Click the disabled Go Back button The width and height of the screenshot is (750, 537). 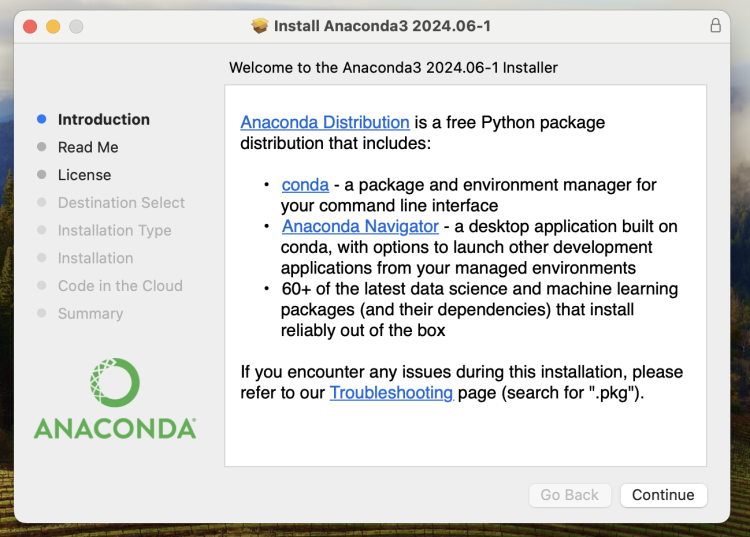coord(569,495)
